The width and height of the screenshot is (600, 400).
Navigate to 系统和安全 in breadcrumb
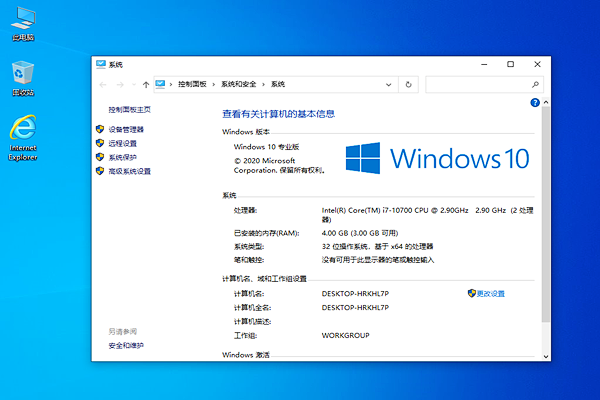pos(238,84)
